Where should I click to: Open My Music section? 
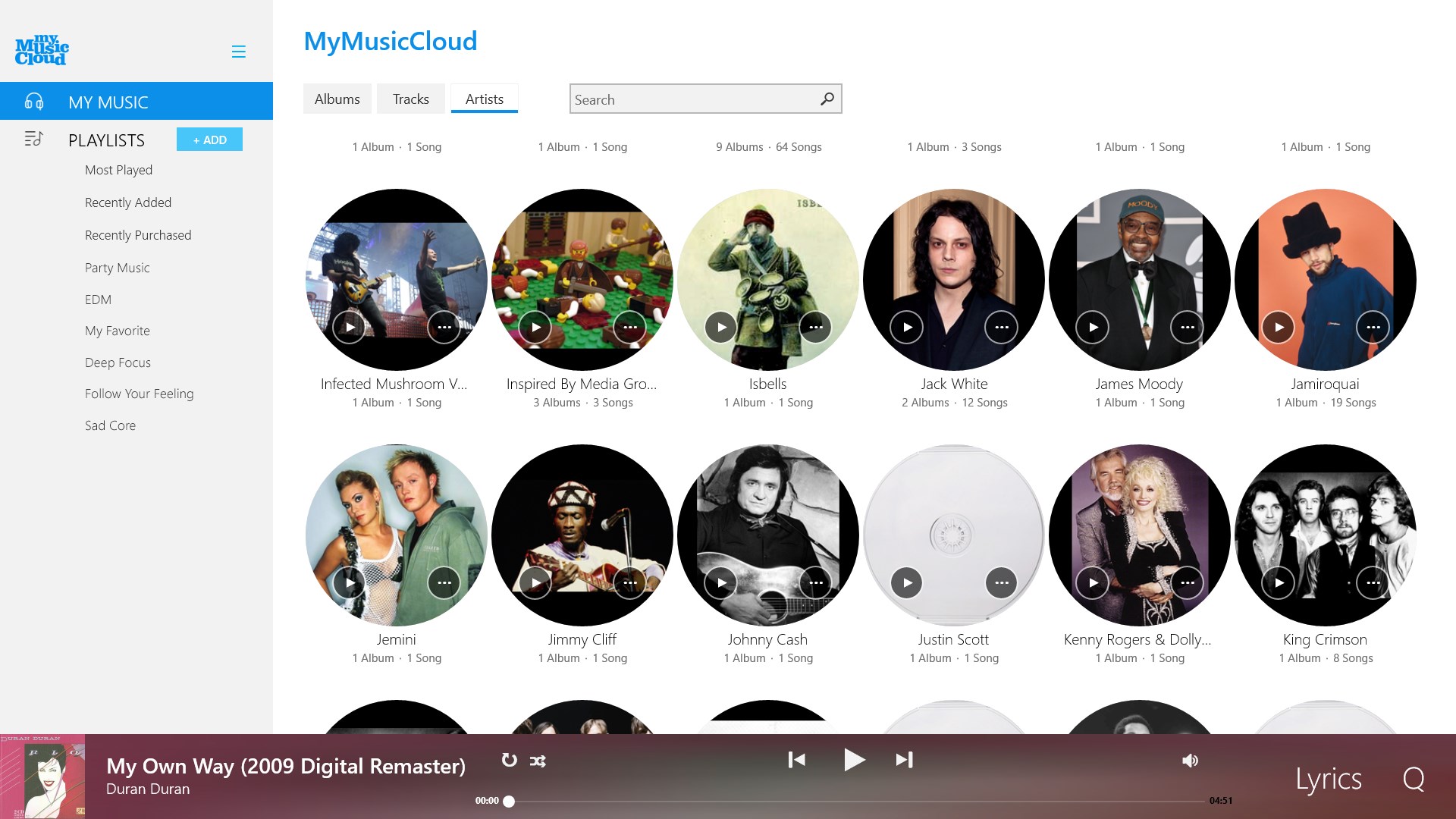pyautogui.click(x=136, y=101)
